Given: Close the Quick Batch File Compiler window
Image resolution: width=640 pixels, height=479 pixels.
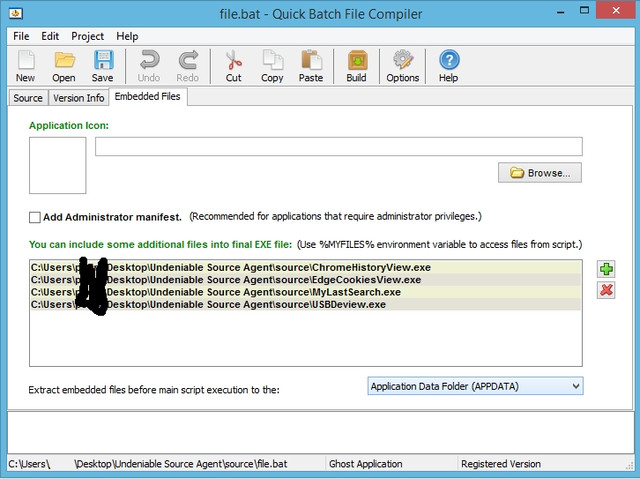Looking at the screenshot, I should point(616,10).
